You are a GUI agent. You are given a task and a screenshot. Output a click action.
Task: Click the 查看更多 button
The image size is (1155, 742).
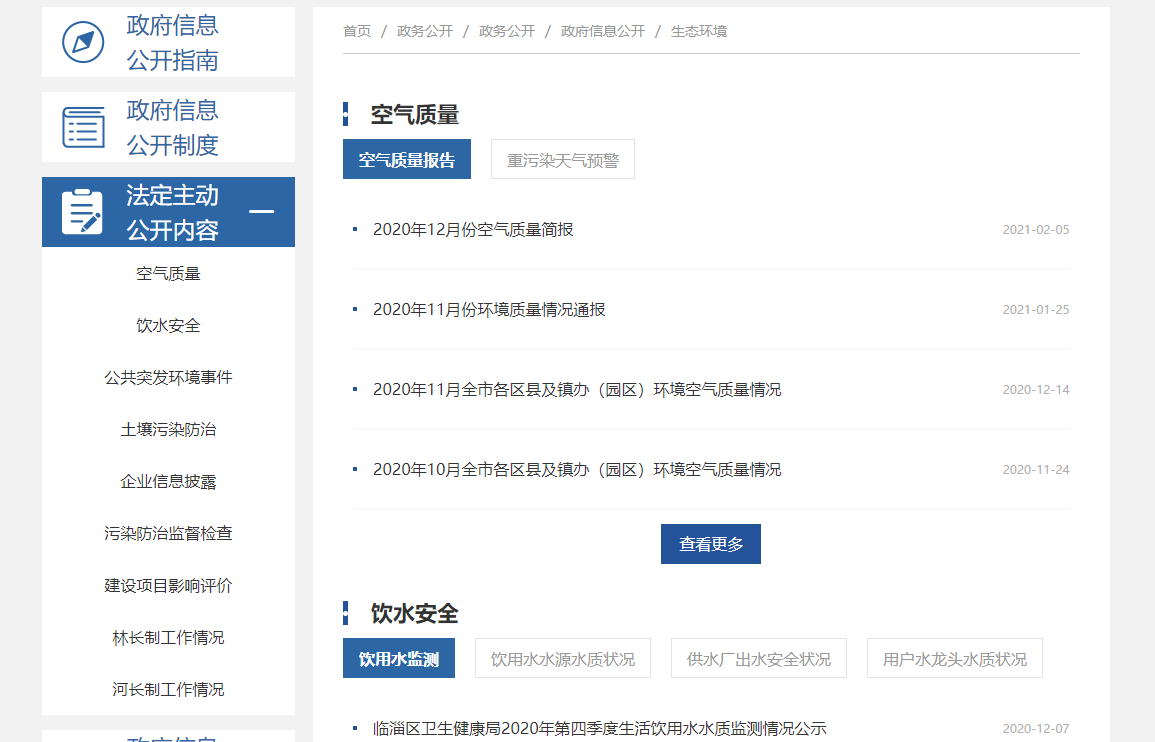click(x=710, y=544)
